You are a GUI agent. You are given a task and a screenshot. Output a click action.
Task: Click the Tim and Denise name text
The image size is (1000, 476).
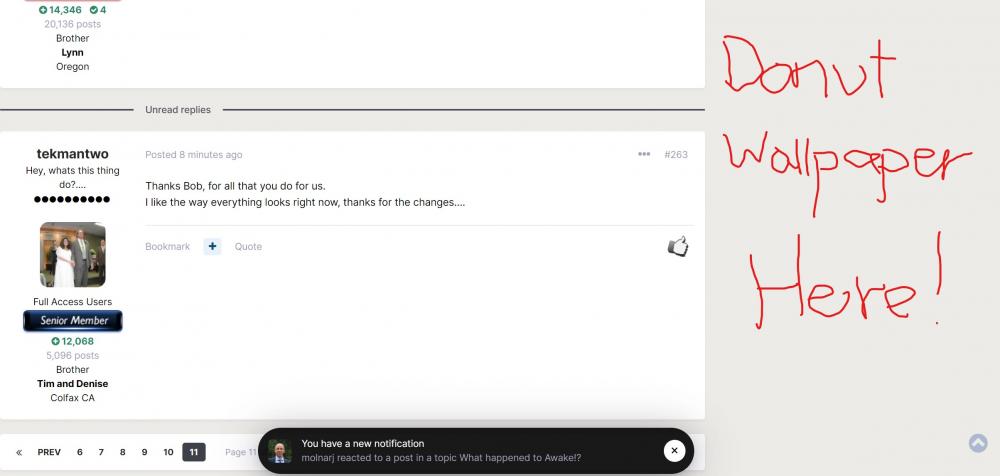[73, 383]
